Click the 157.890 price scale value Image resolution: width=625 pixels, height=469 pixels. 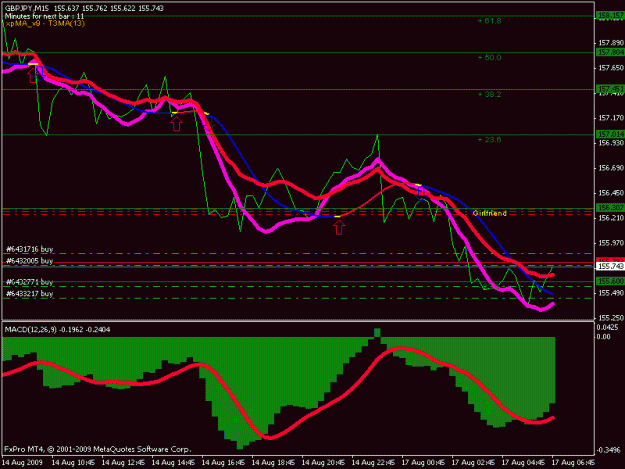(611, 43)
